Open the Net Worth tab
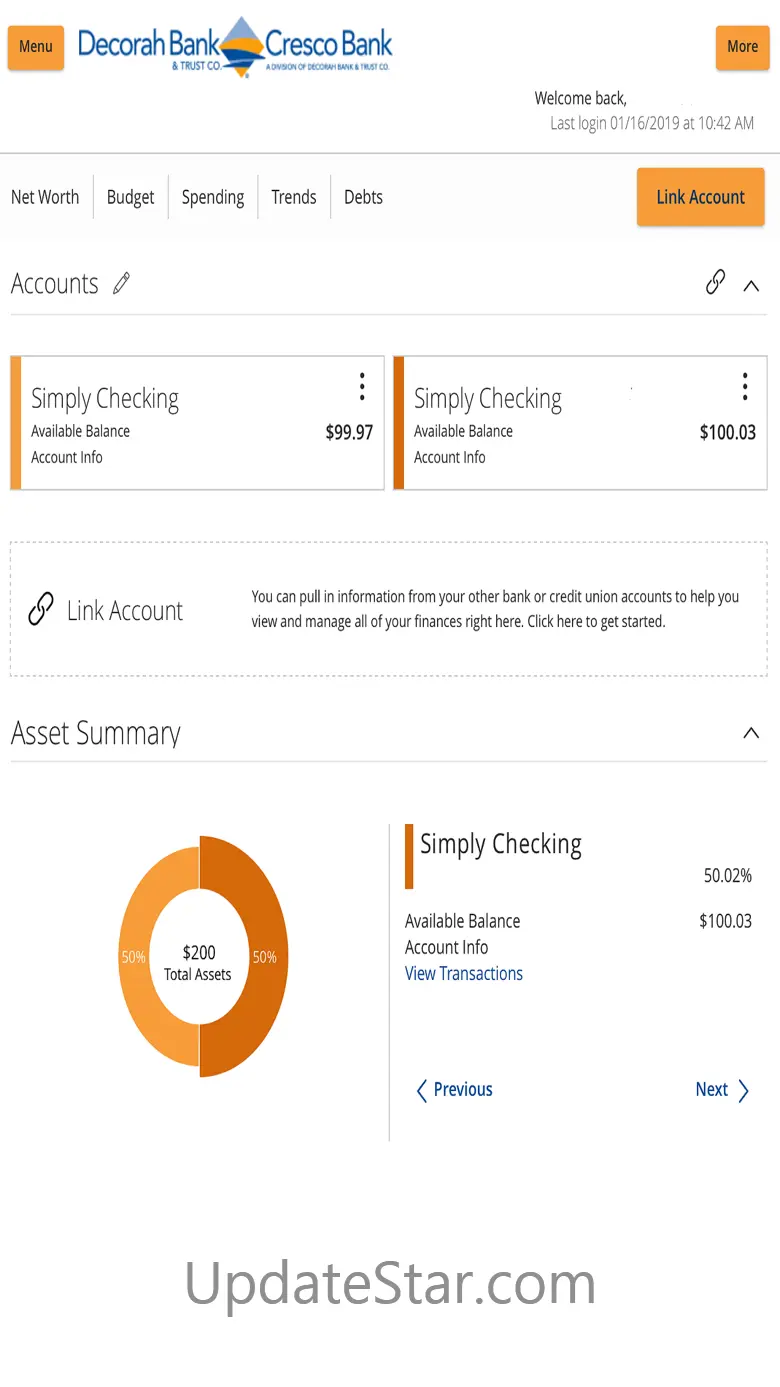The height and width of the screenshot is (1387, 780). point(45,197)
